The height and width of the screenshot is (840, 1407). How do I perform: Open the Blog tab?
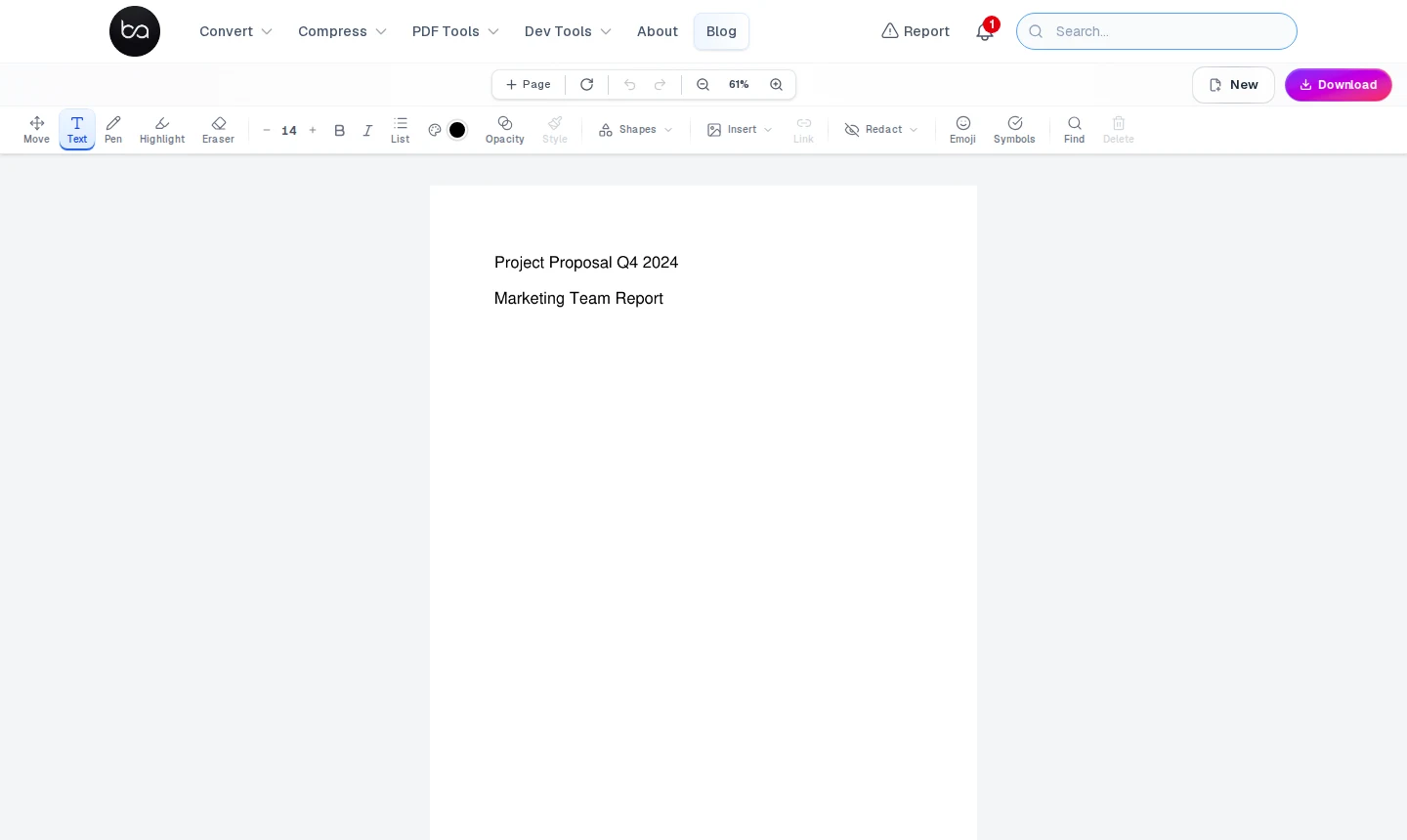(722, 31)
